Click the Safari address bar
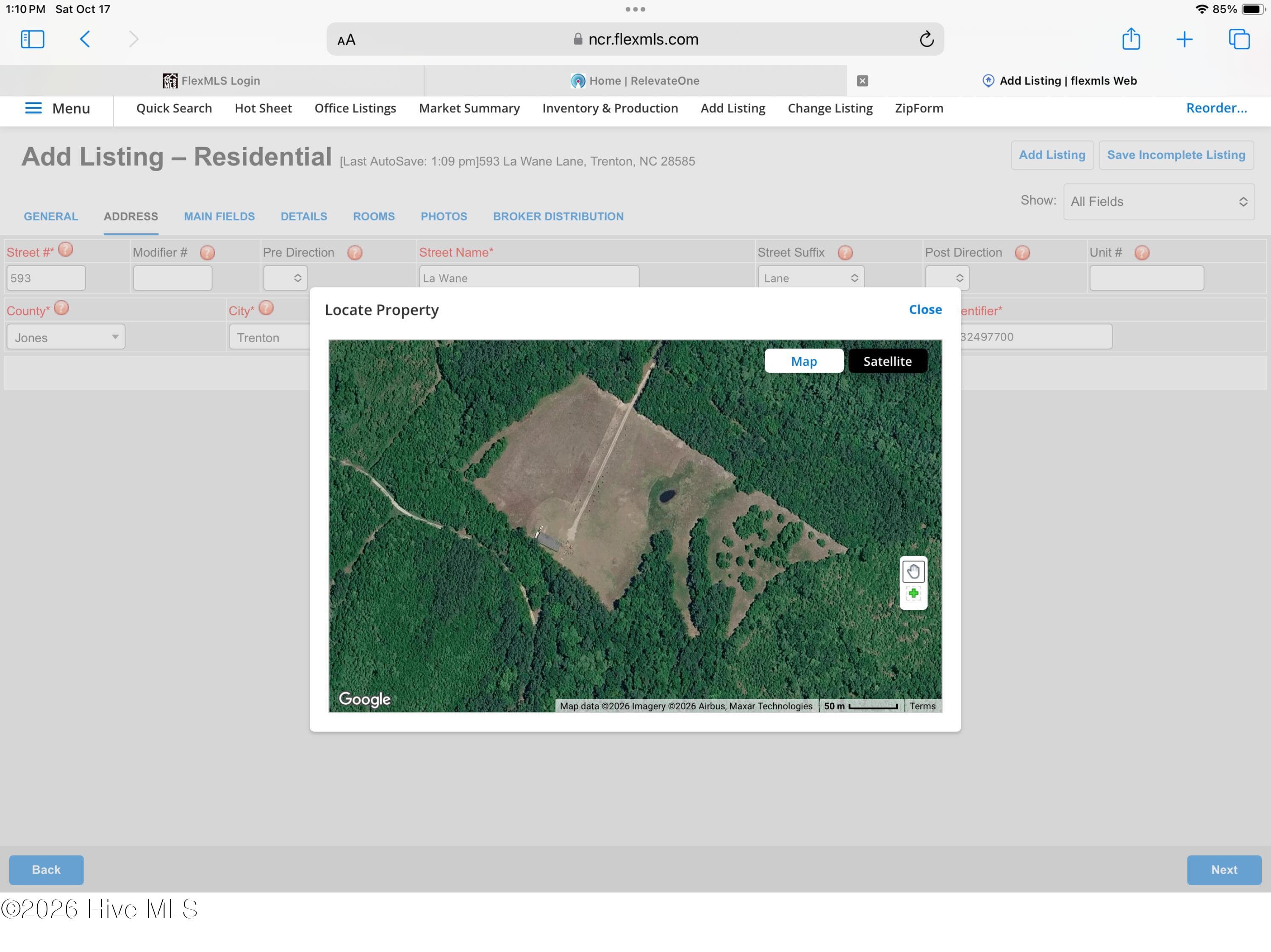 coord(635,39)
